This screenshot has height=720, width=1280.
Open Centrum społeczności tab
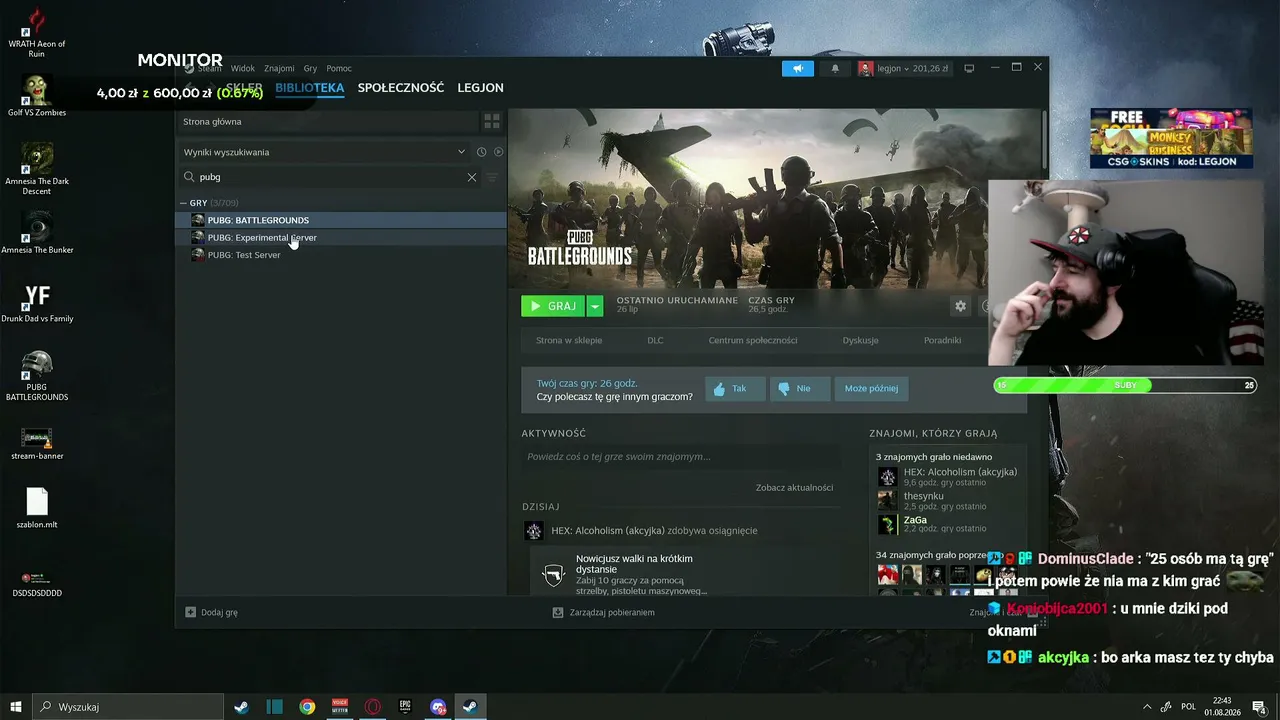pos(753,340)
